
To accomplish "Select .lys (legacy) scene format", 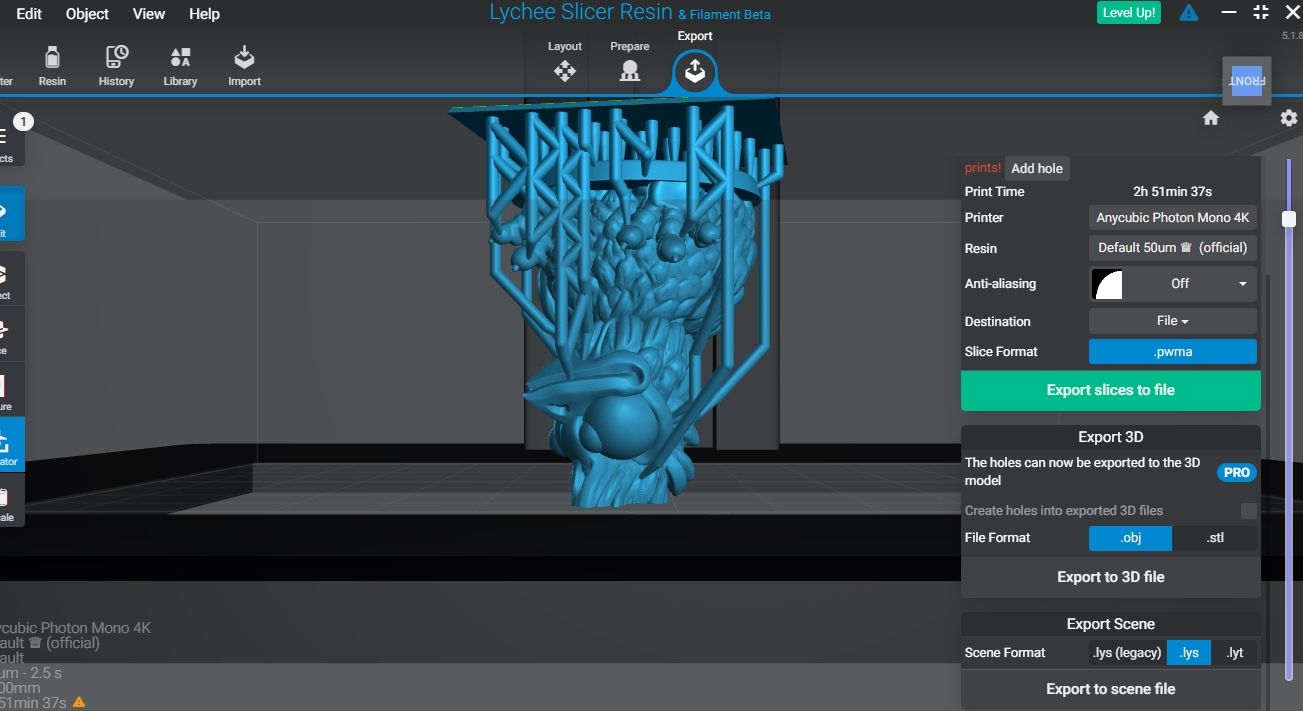I will click(x=1127, y=653).
